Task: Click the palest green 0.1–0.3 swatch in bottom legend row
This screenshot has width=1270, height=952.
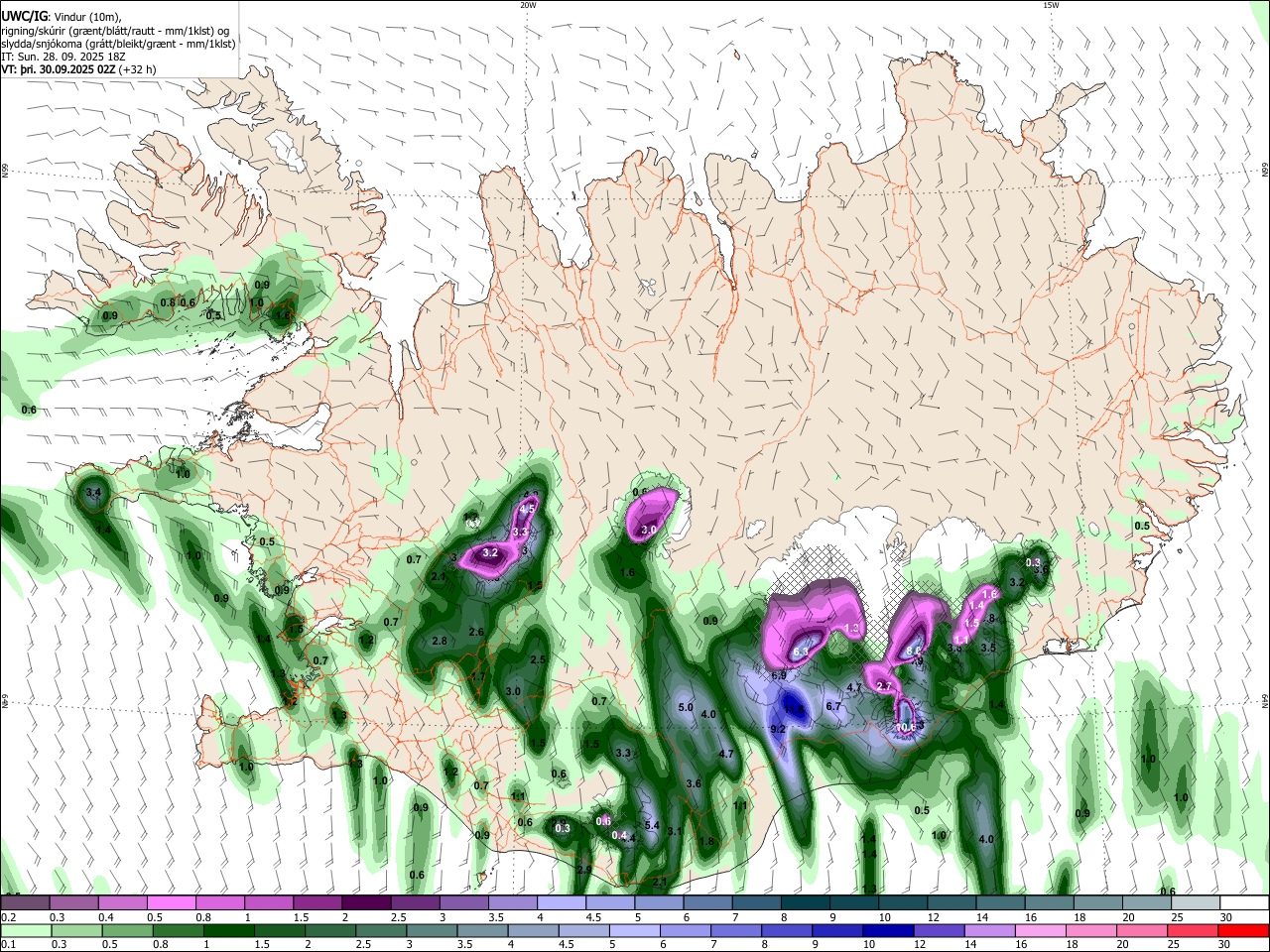Action: pos(26,931)
